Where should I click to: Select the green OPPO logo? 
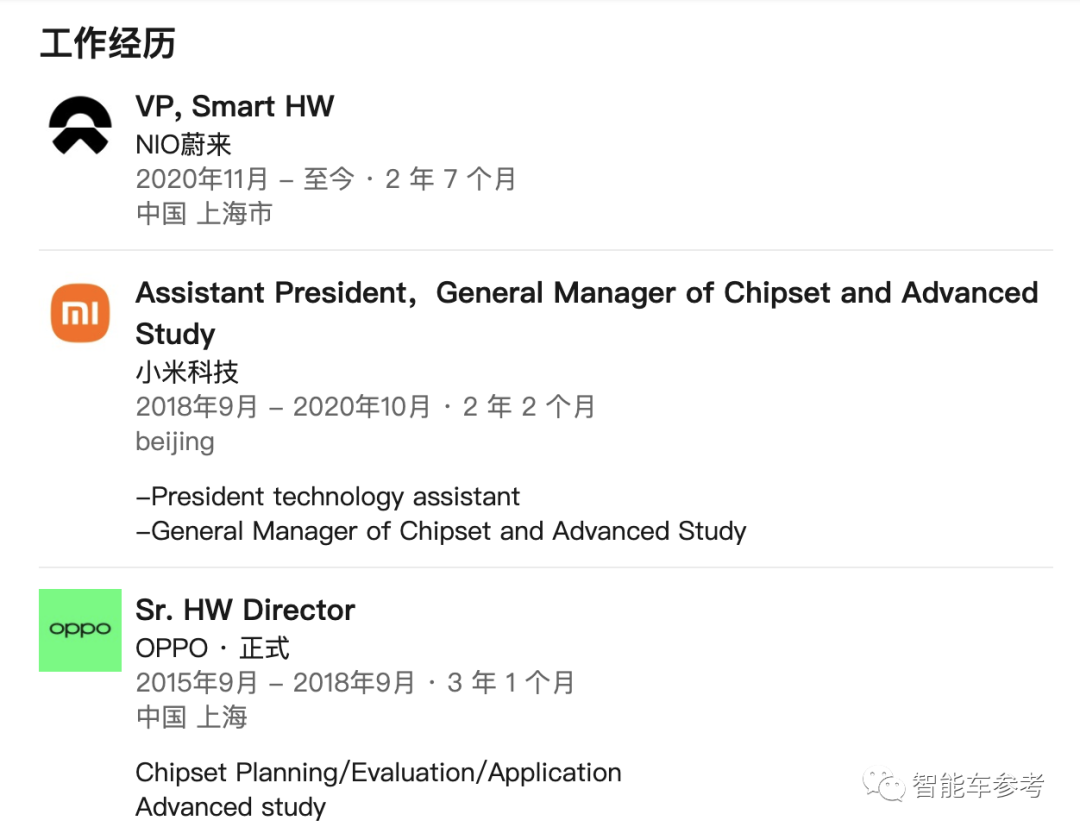pyautogui.click(x=80, y=630)
